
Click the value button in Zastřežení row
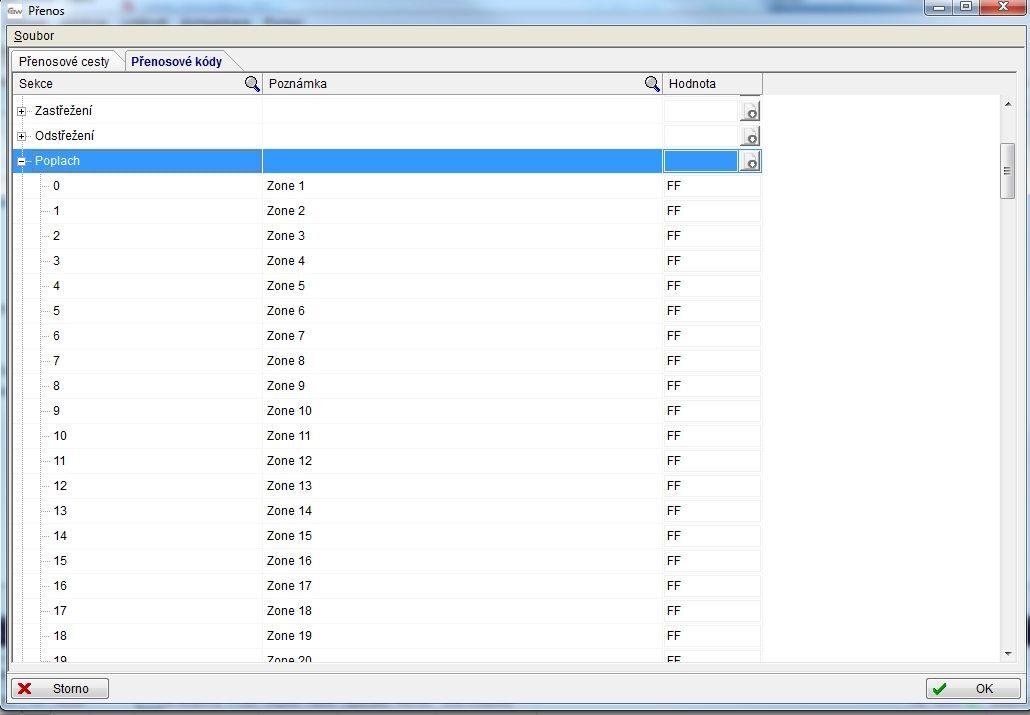(x=750, y=111)
